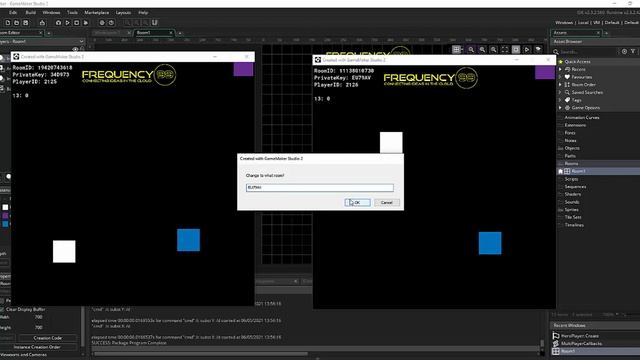Screen dimensions: 640x360
Task: Select the Sprites folder in asset tree
Action: click(571, 210)
